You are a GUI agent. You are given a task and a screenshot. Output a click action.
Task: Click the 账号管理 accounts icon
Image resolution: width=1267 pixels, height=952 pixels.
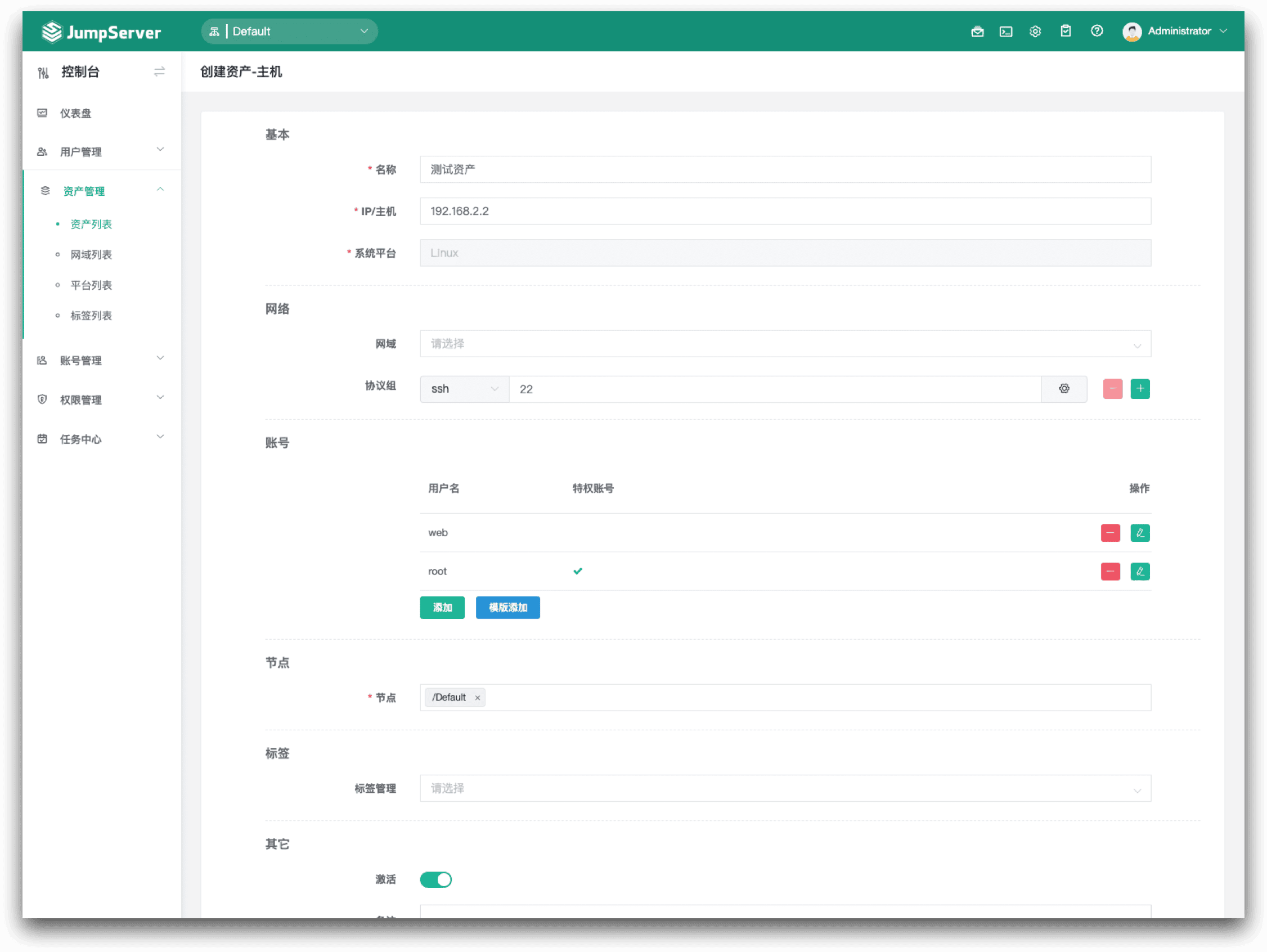coord(42,360)
